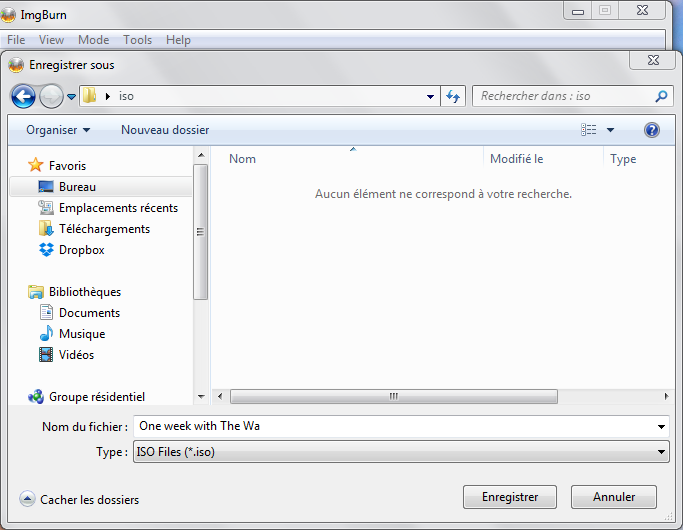683x530 pixels.
Task: Collapse folders with Cacher les dossiers
Action: [80, 499]
